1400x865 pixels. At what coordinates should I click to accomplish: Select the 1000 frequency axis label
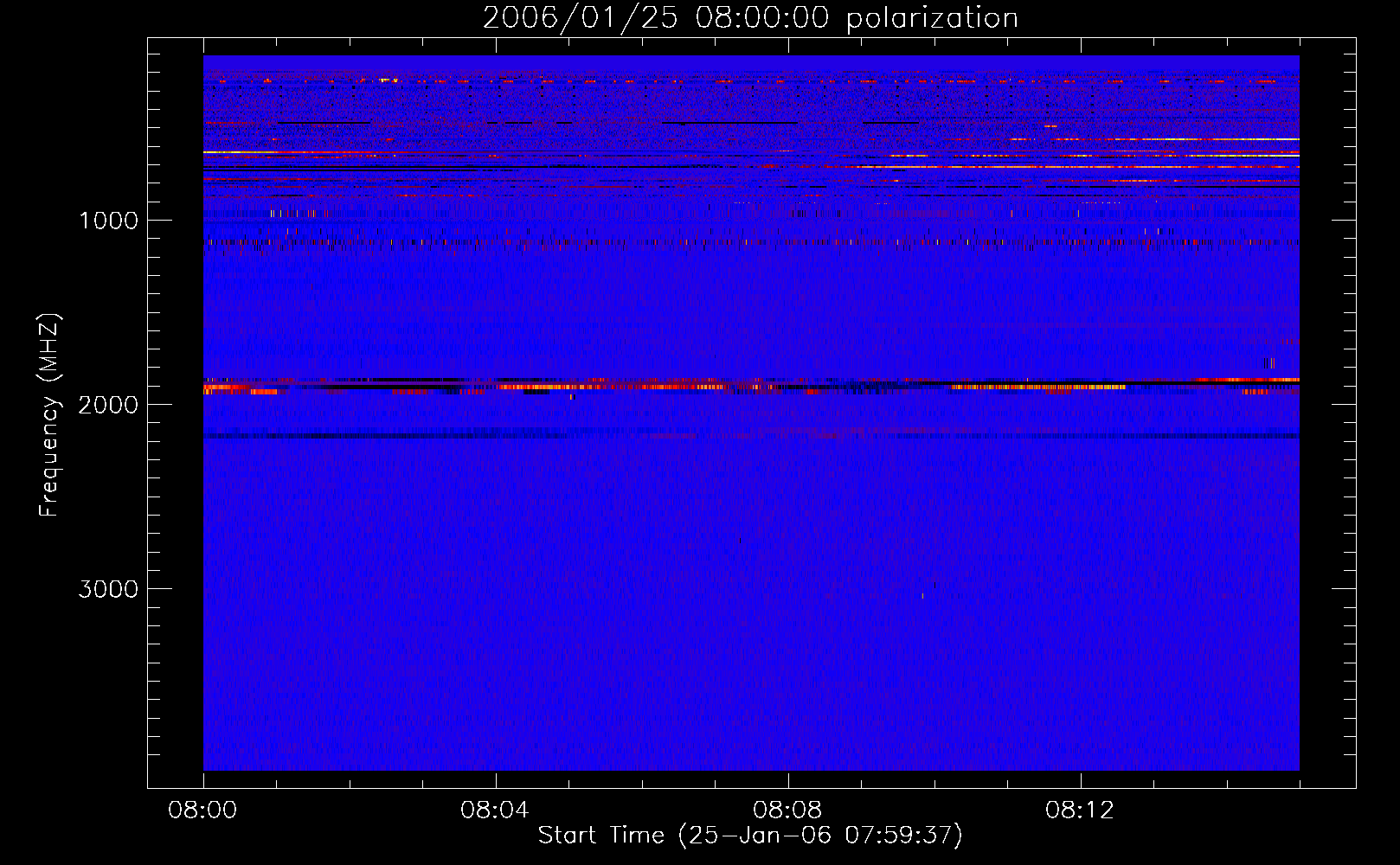pyautogui.click(x=108, y=221)
